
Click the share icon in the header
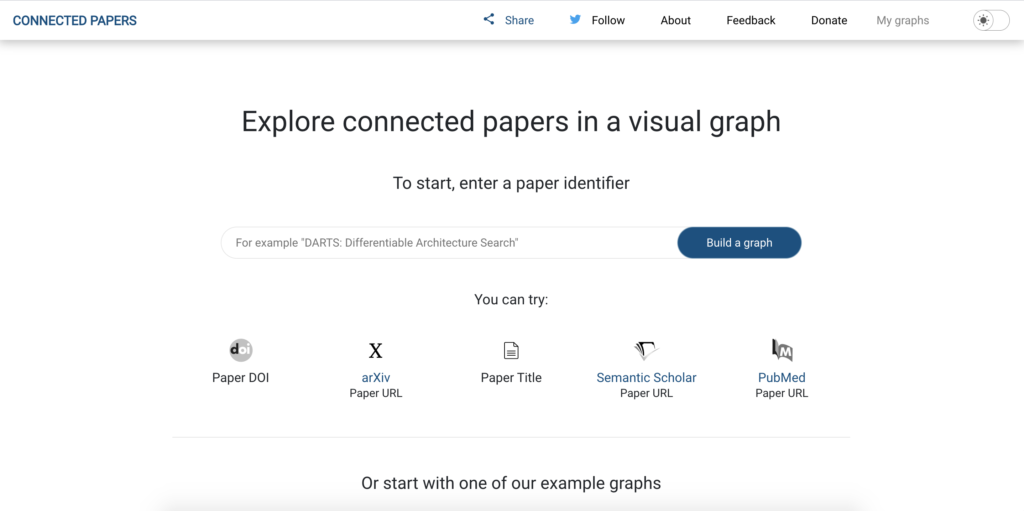click(488, 20)
